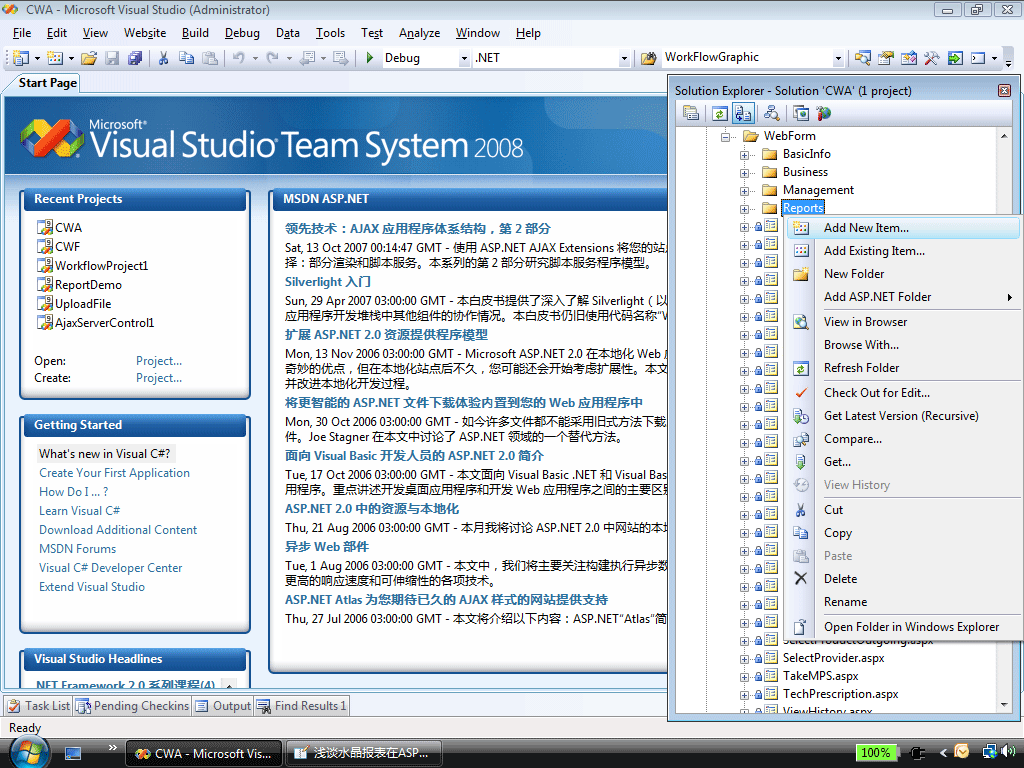The height and width of the screenshot is (768, 1024).
Task: Click the View Class Diagram icon
Action: coord(771,113)
